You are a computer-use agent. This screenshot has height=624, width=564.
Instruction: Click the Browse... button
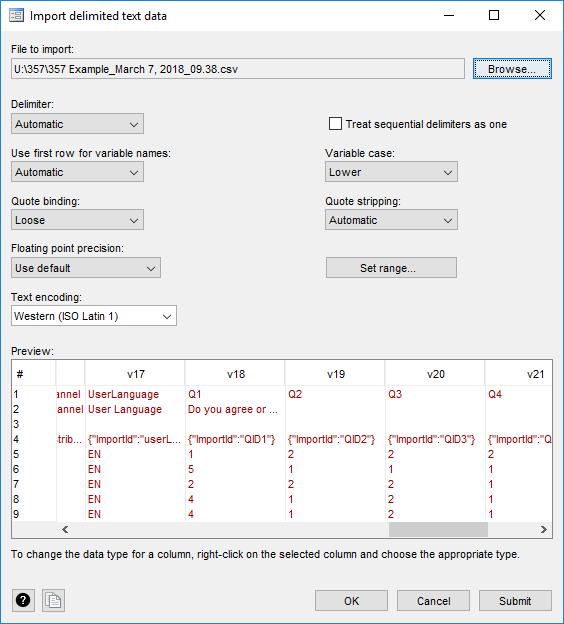(512, 69)
